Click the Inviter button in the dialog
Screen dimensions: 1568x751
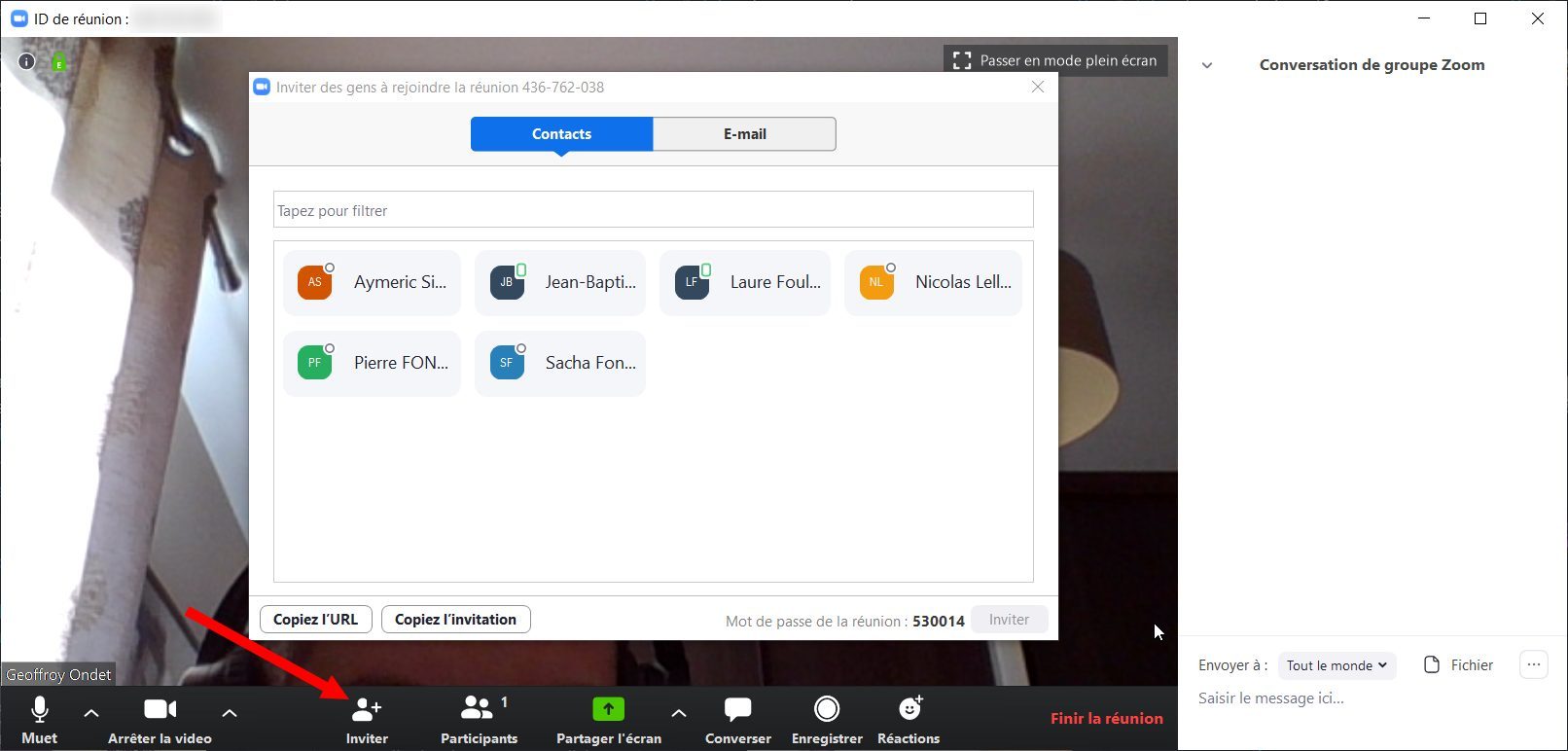(x=1009, y=620)
